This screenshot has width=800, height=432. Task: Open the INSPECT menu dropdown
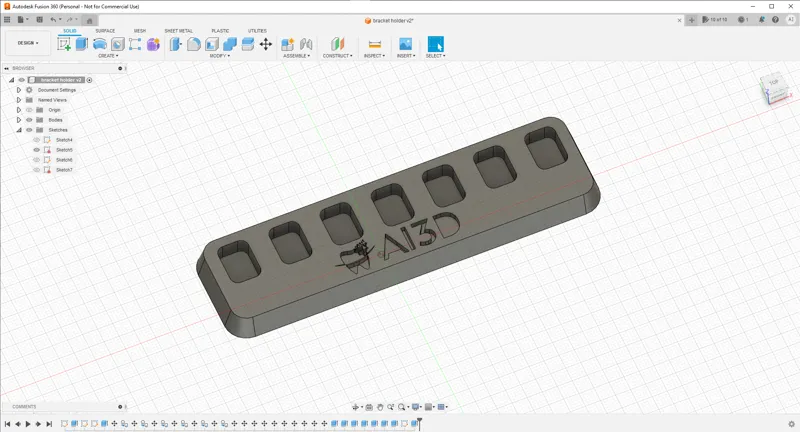tap(374, 56)
